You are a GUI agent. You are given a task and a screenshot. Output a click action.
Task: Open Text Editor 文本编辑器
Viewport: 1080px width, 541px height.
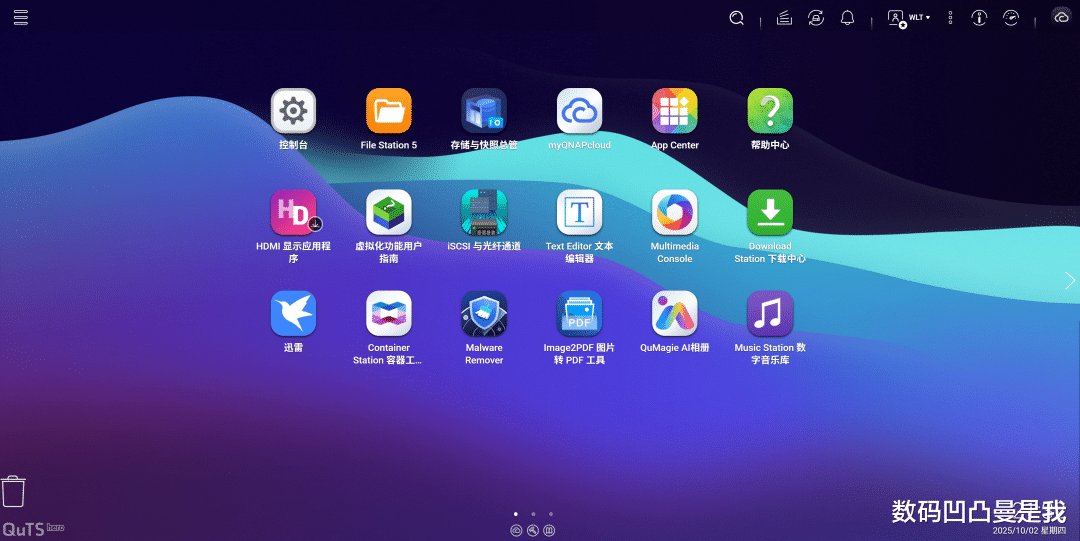pyautogui.click(x=579, y=212)
